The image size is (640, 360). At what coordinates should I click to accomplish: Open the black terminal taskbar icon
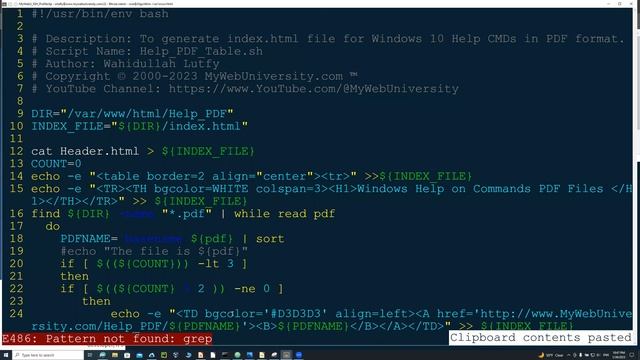[x=225, y=355]
